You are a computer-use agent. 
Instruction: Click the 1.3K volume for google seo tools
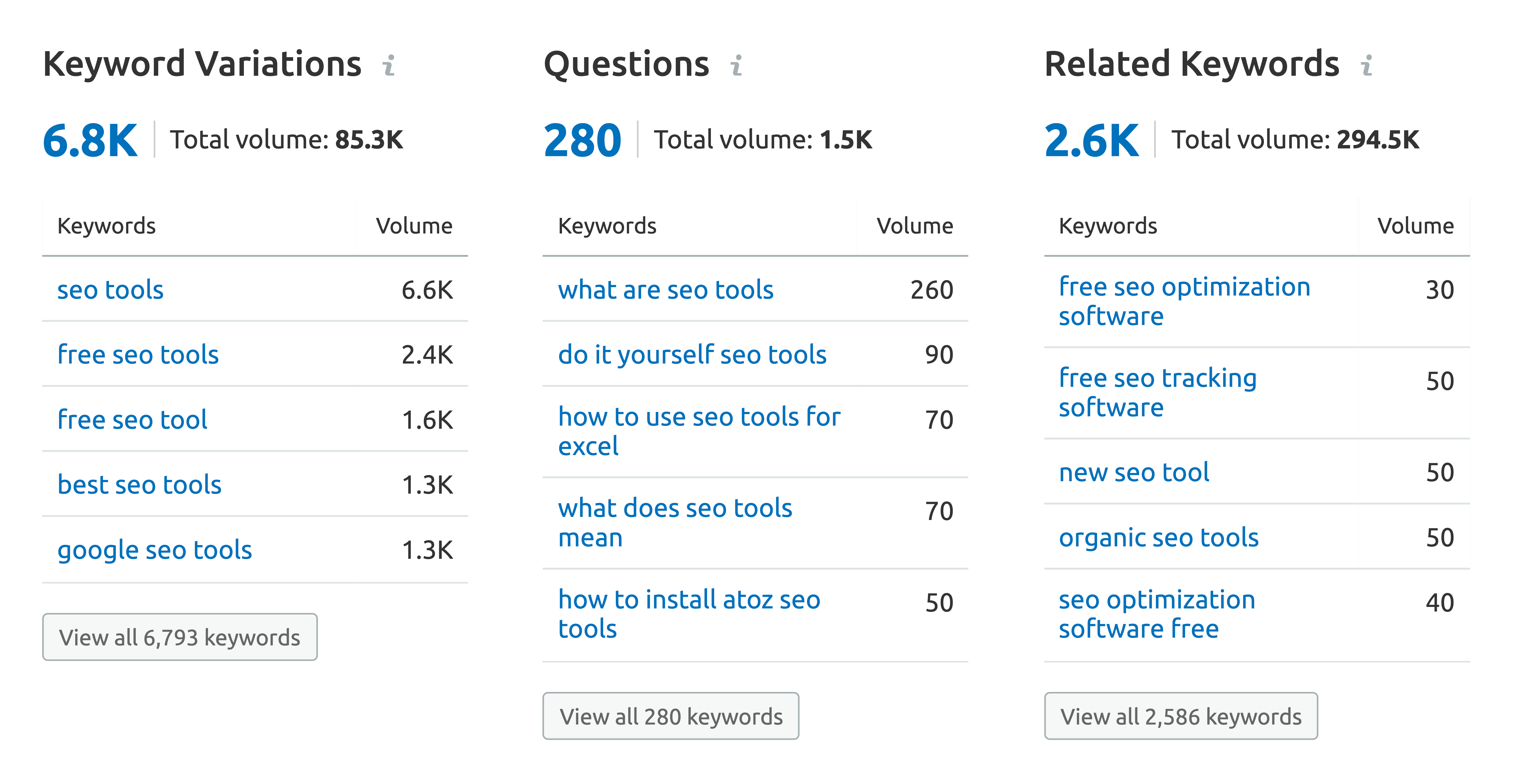pos(427,551)
